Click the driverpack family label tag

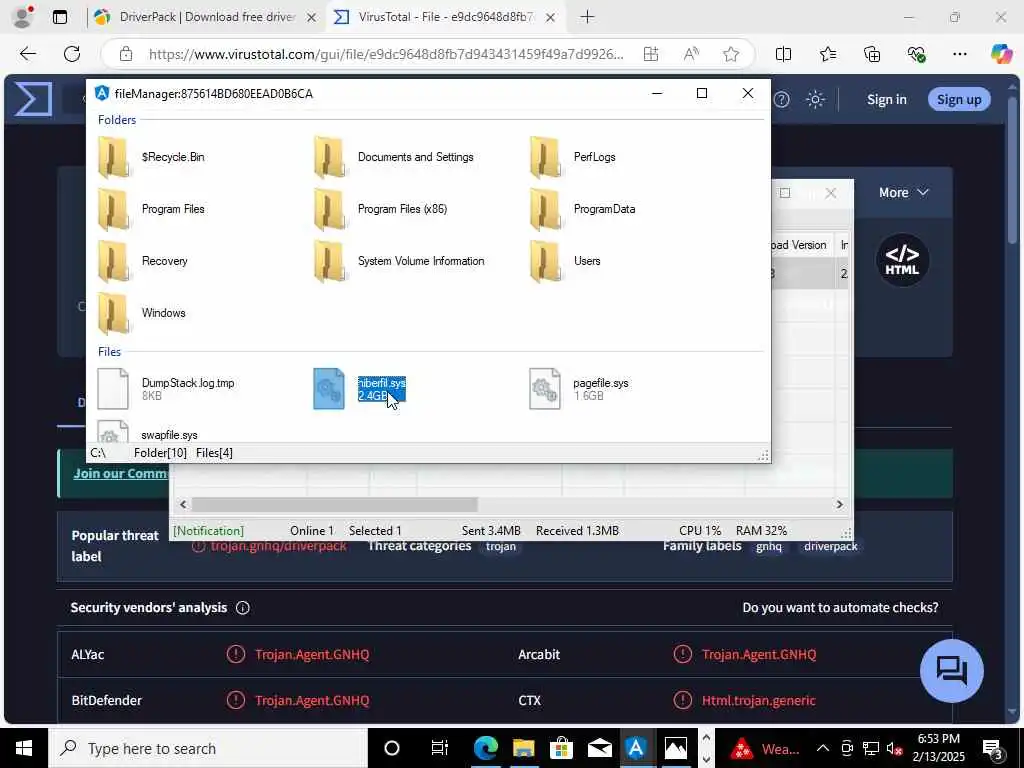[830, 547]
